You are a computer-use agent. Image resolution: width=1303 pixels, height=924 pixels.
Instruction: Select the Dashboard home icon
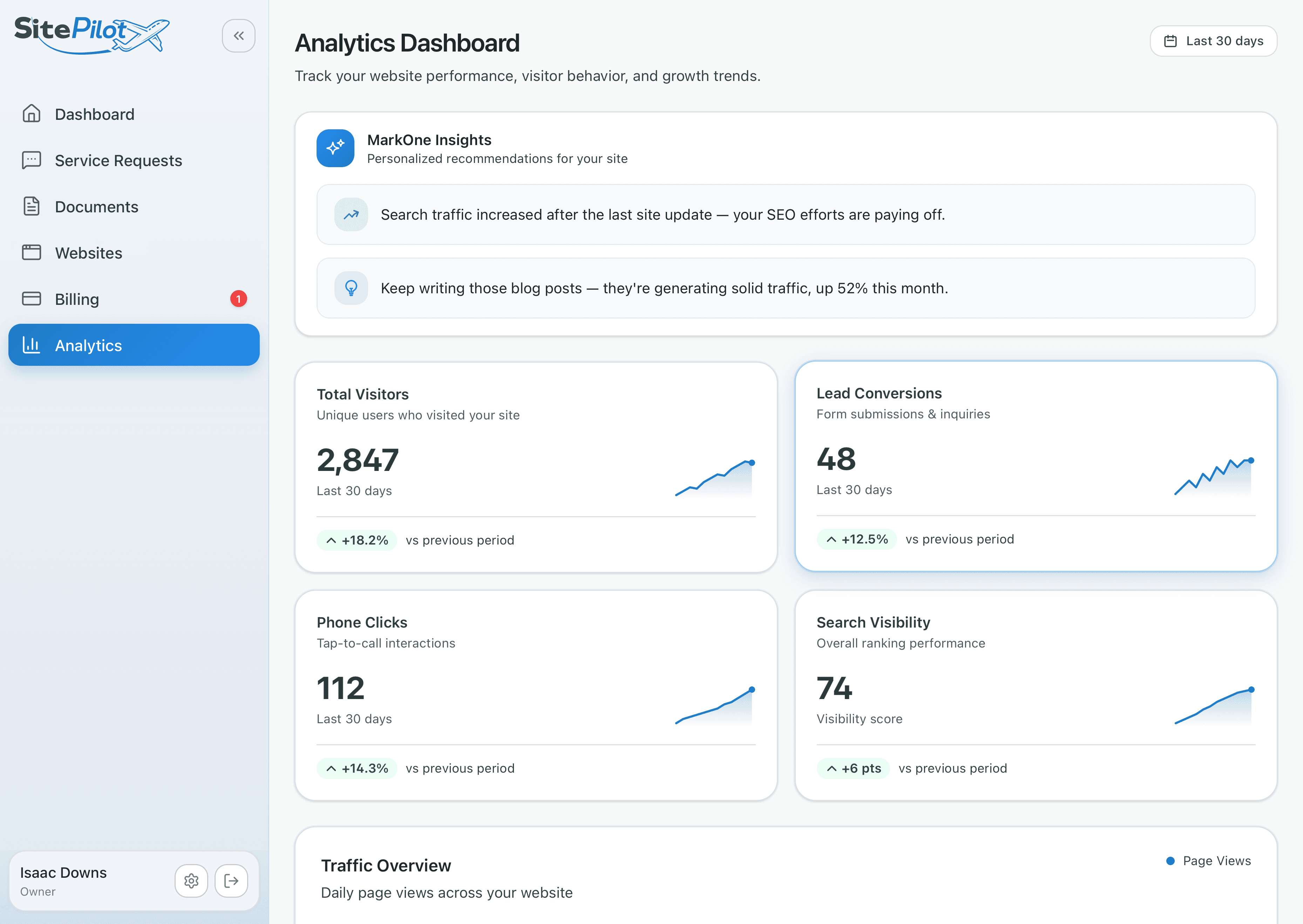32,114
